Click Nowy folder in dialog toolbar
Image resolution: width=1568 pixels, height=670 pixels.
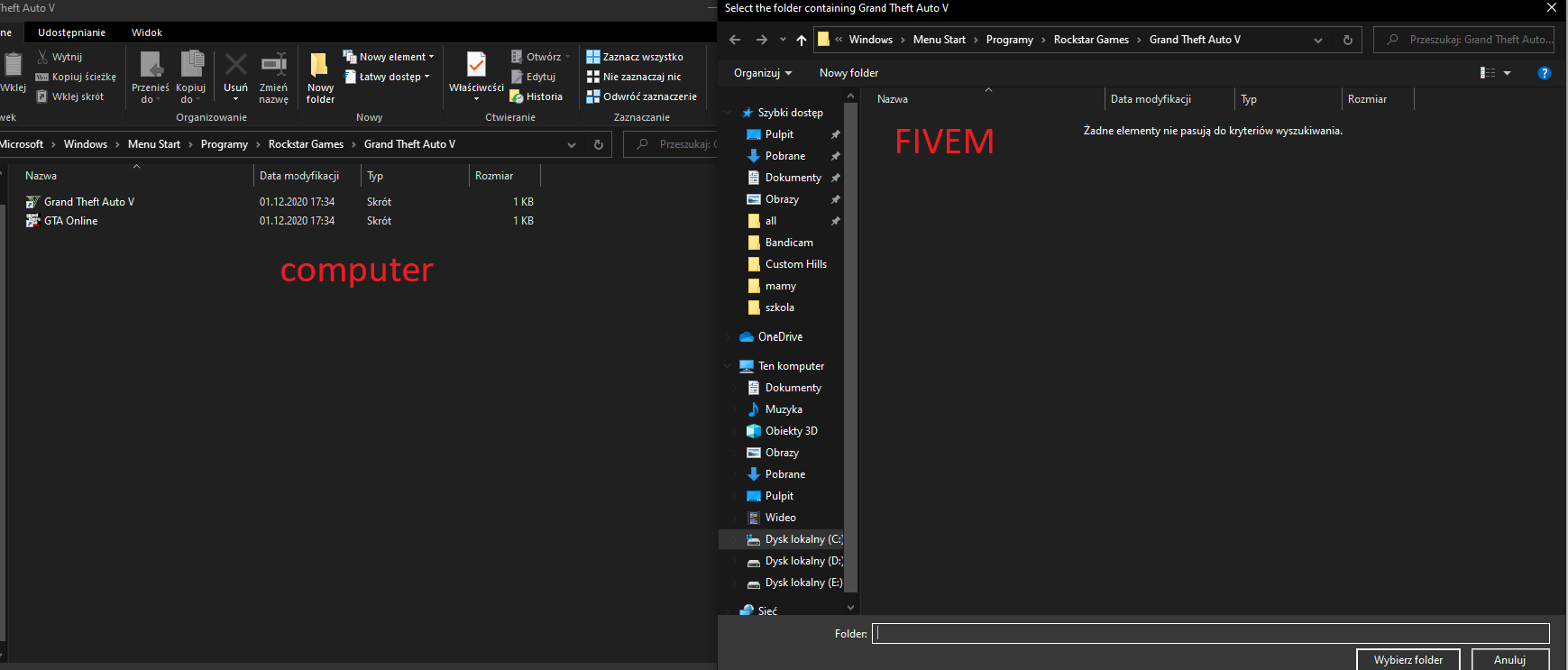pos(848,73)
